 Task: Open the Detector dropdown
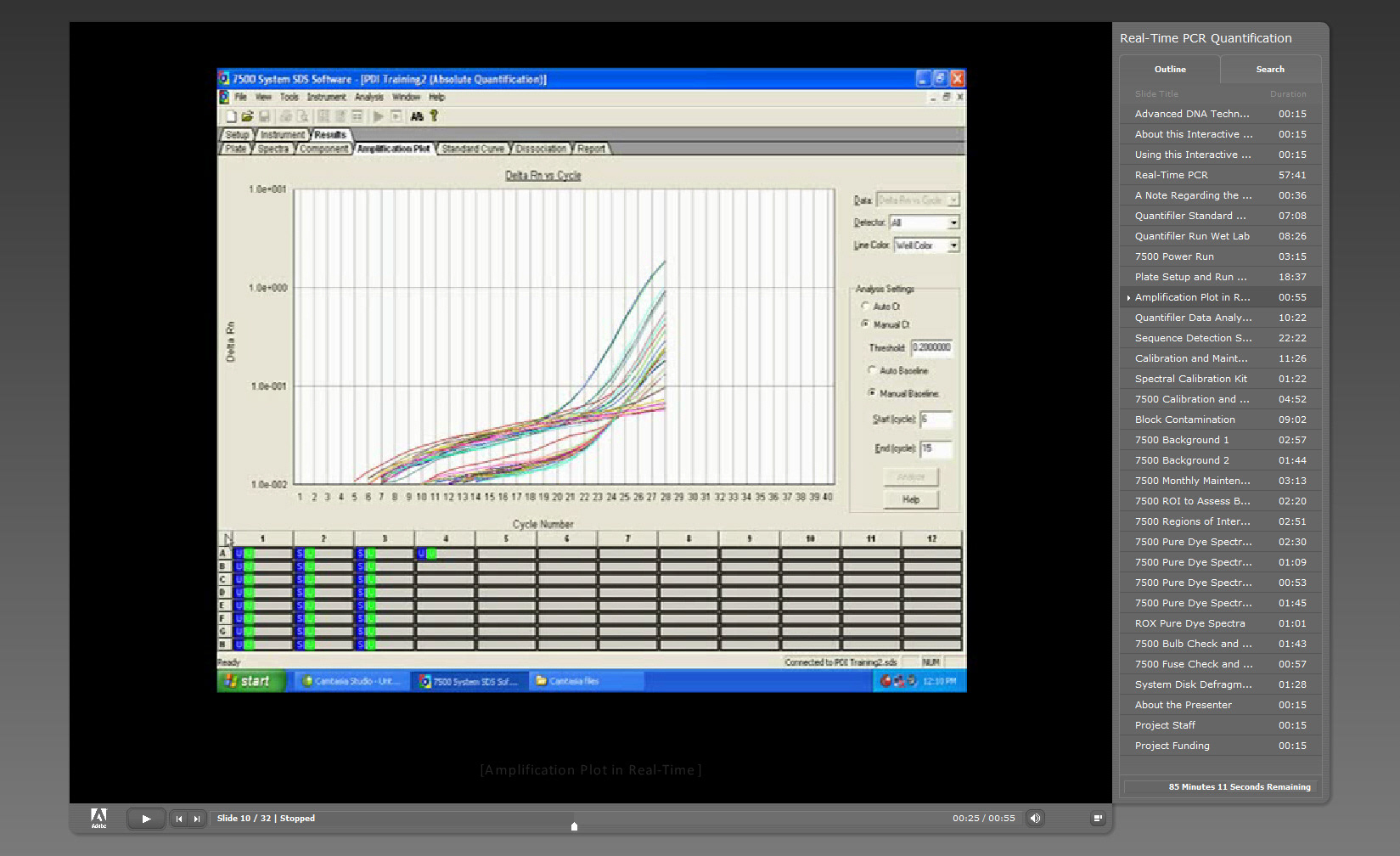[925, 222]
